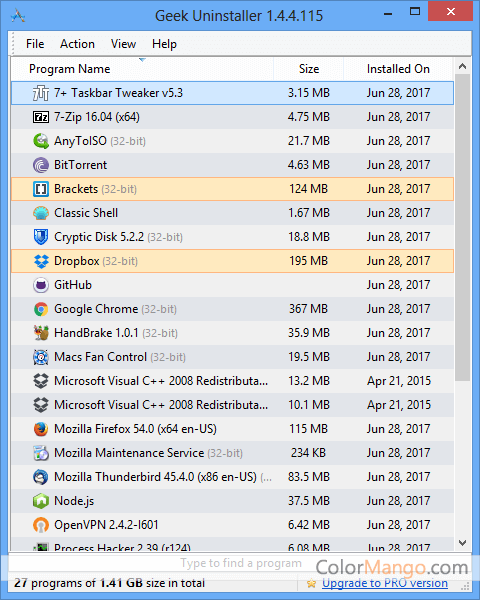Select 'OpenVPN 2.4.2-I601' program name

point(106,525)
